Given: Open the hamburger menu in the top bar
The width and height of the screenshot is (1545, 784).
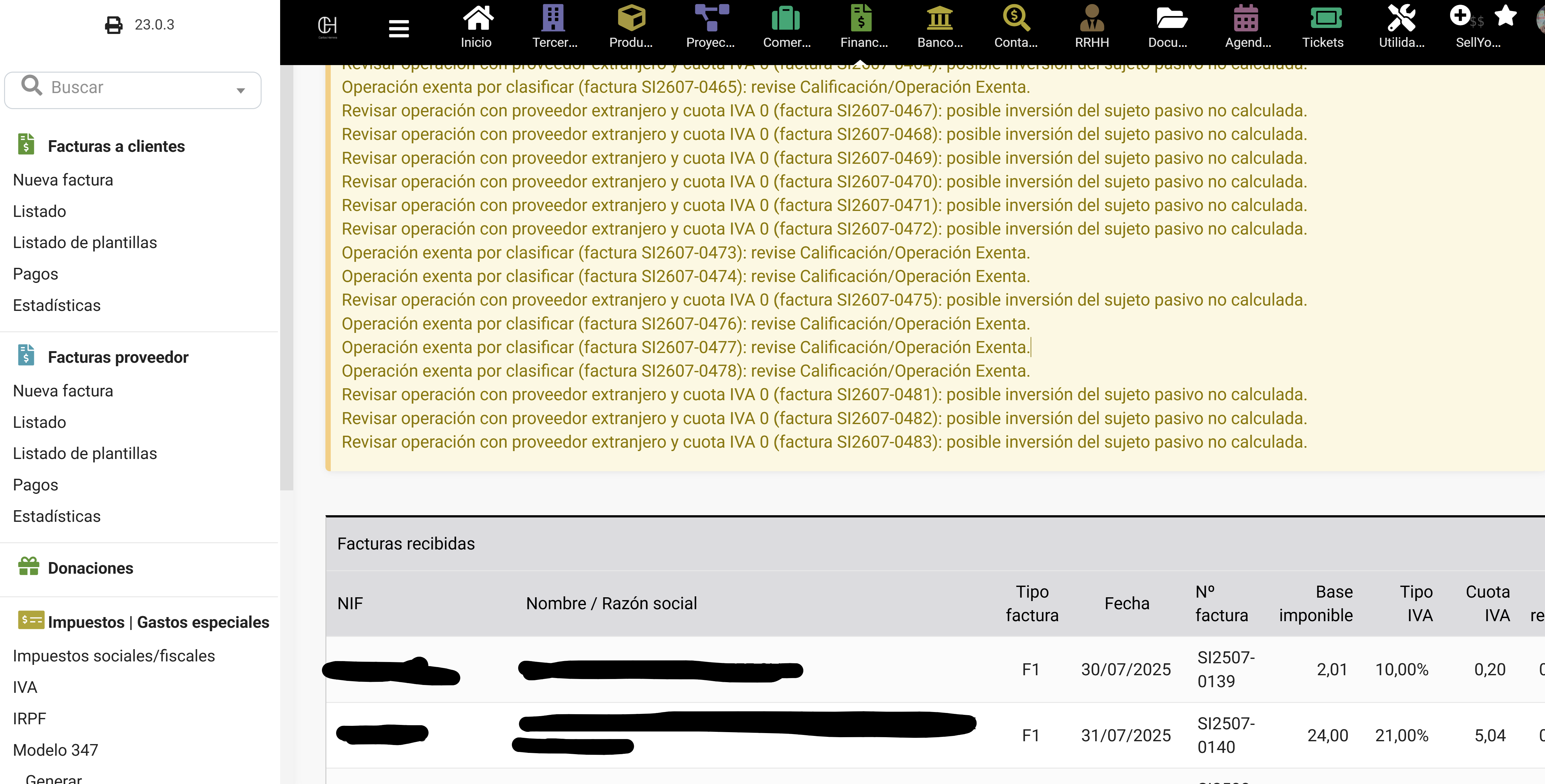Looking at the screenshot, I should pos(399,28).
